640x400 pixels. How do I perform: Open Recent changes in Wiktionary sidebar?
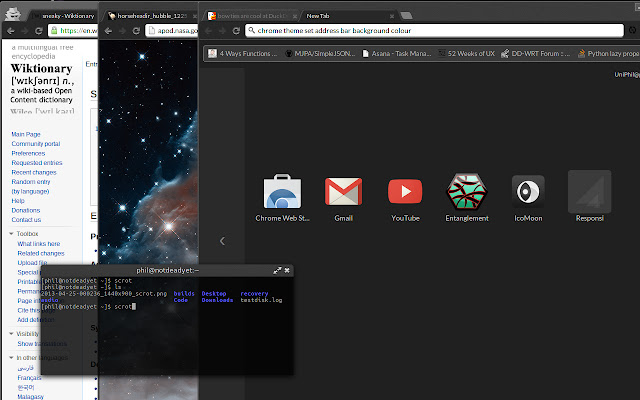(34, 172)
